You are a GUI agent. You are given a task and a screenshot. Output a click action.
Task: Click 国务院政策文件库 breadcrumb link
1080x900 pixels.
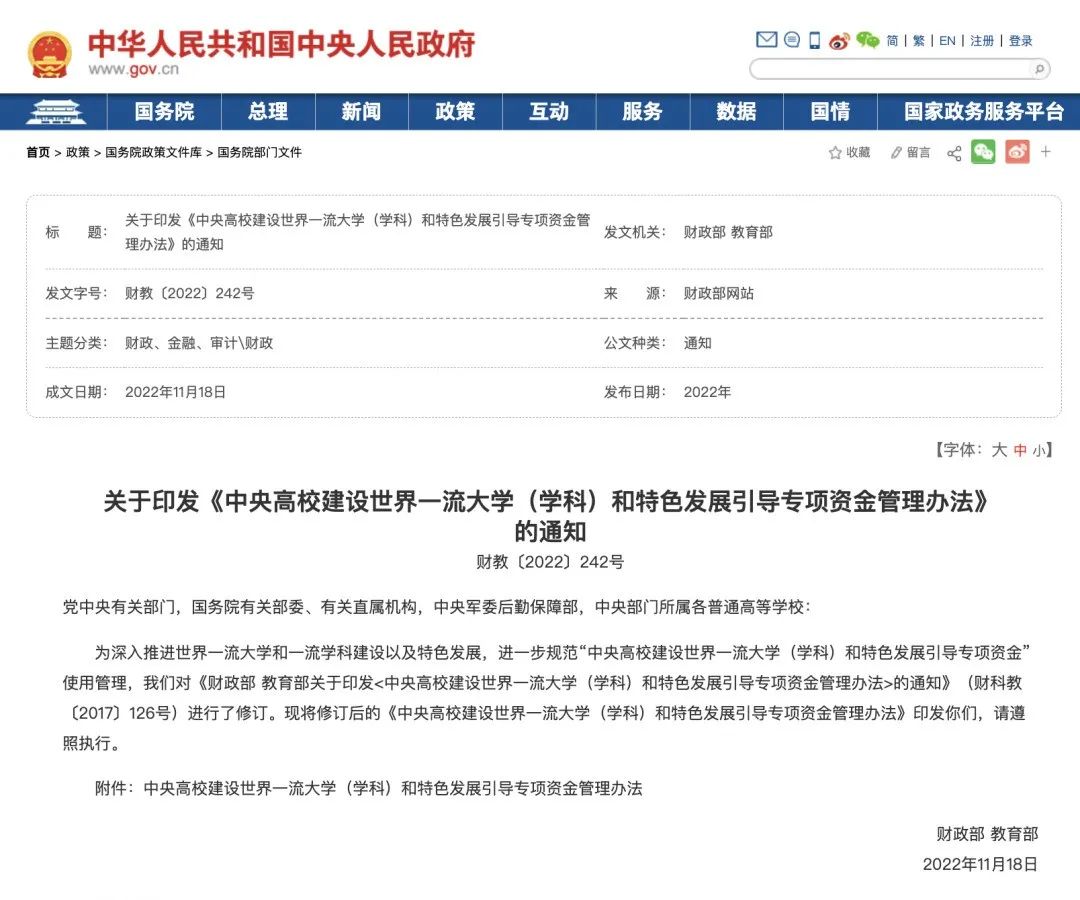153,153
